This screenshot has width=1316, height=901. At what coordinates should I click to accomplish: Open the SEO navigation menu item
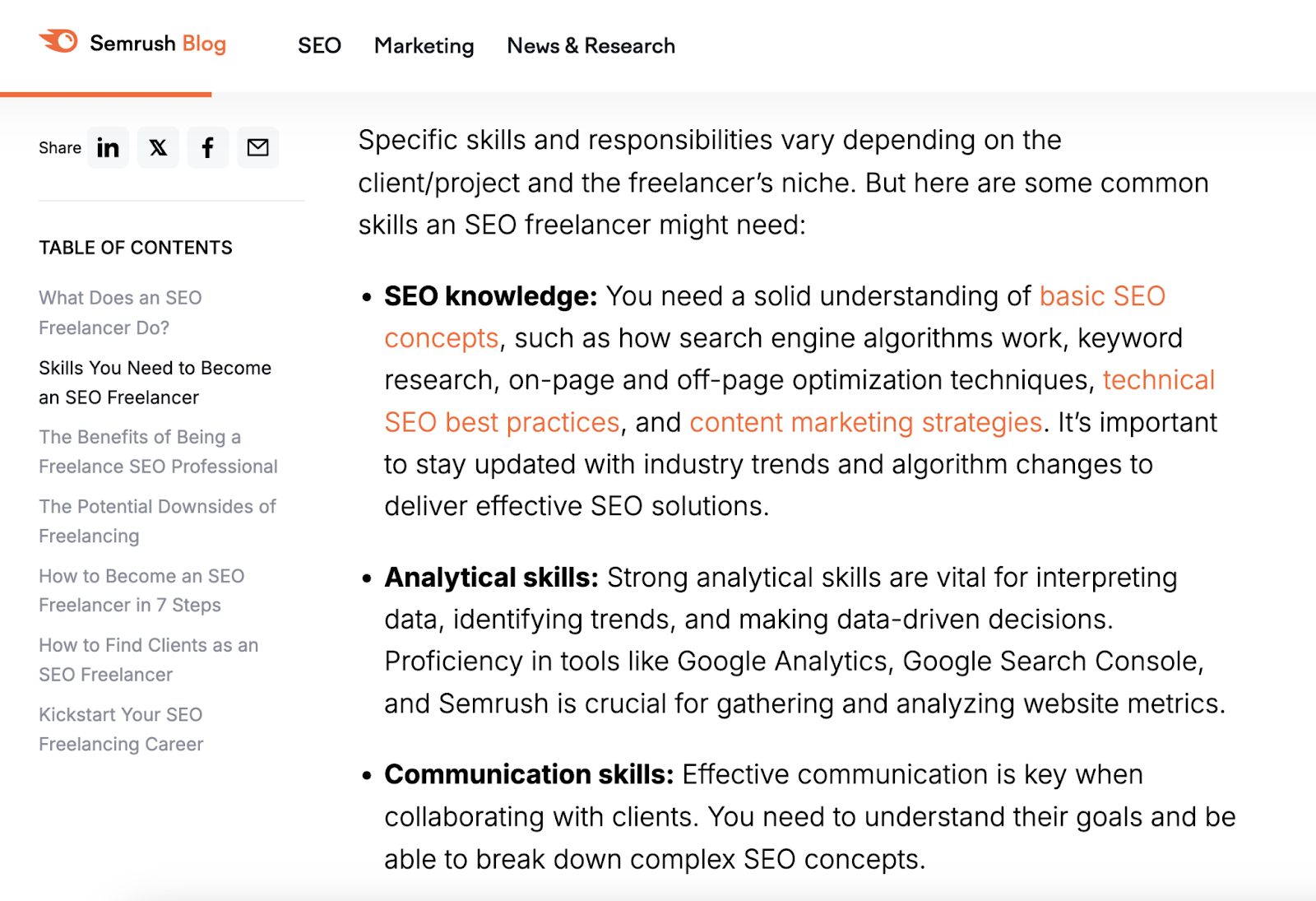click(x=319, y=46)
